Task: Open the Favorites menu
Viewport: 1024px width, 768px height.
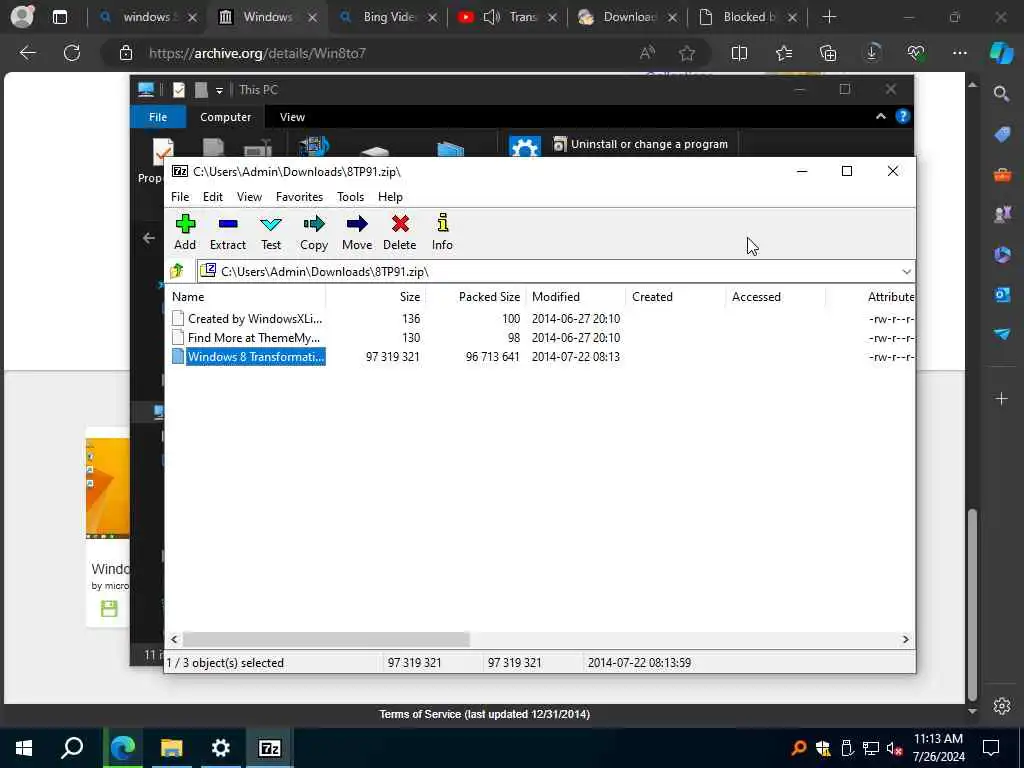Action: tap(299, 197)
